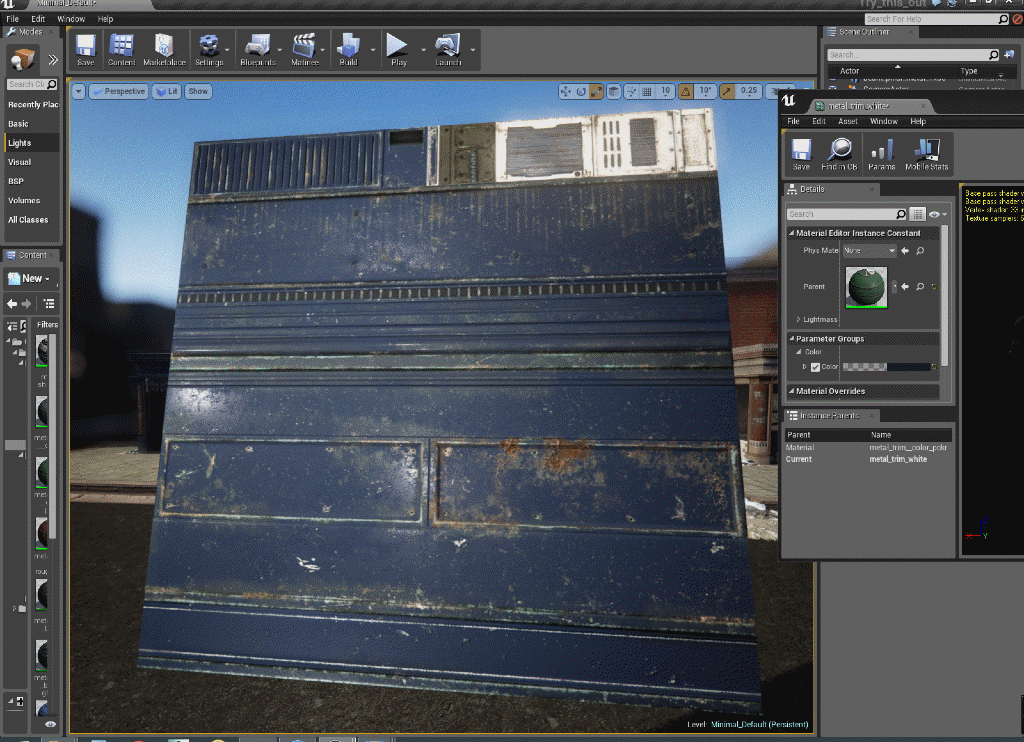Viewport: 1024px width, 742px height.
Task: Open the Matinee toolbar icon
Action: coord(305,50)
